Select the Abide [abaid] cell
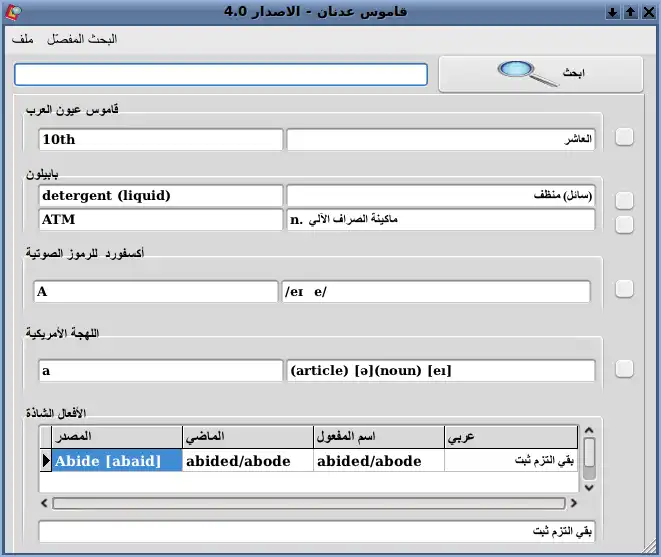Image resolution: width=661 pixels, height=557 pixels. [117, 460]
